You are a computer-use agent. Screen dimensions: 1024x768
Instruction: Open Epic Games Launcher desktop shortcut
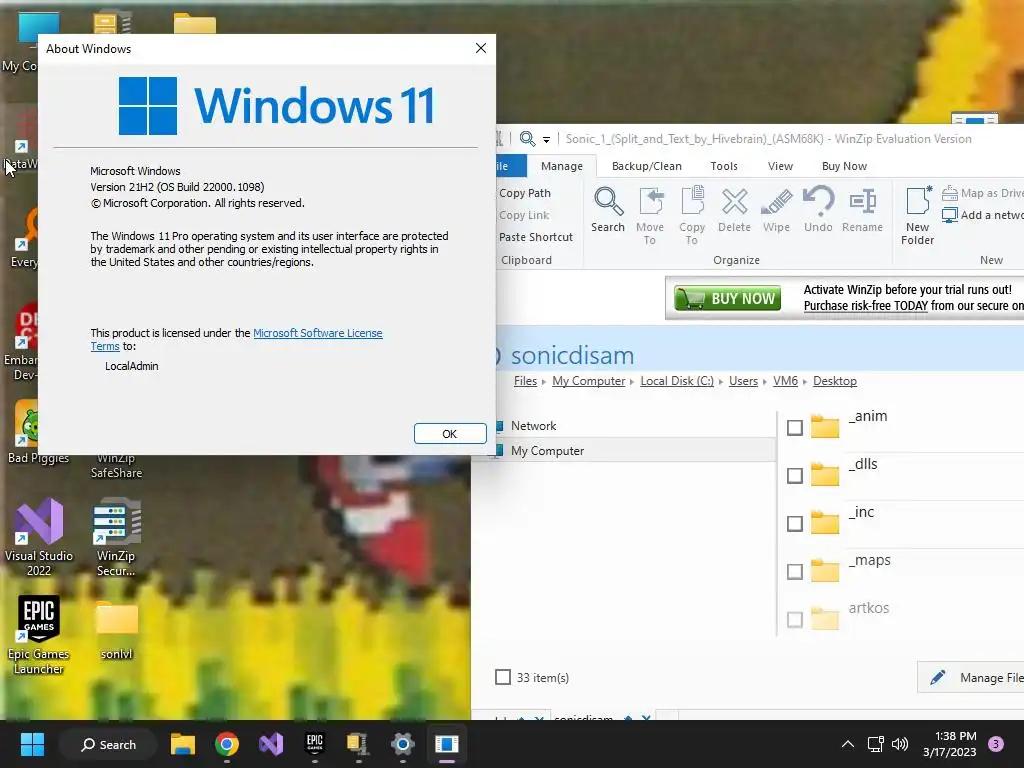[39, 635]
